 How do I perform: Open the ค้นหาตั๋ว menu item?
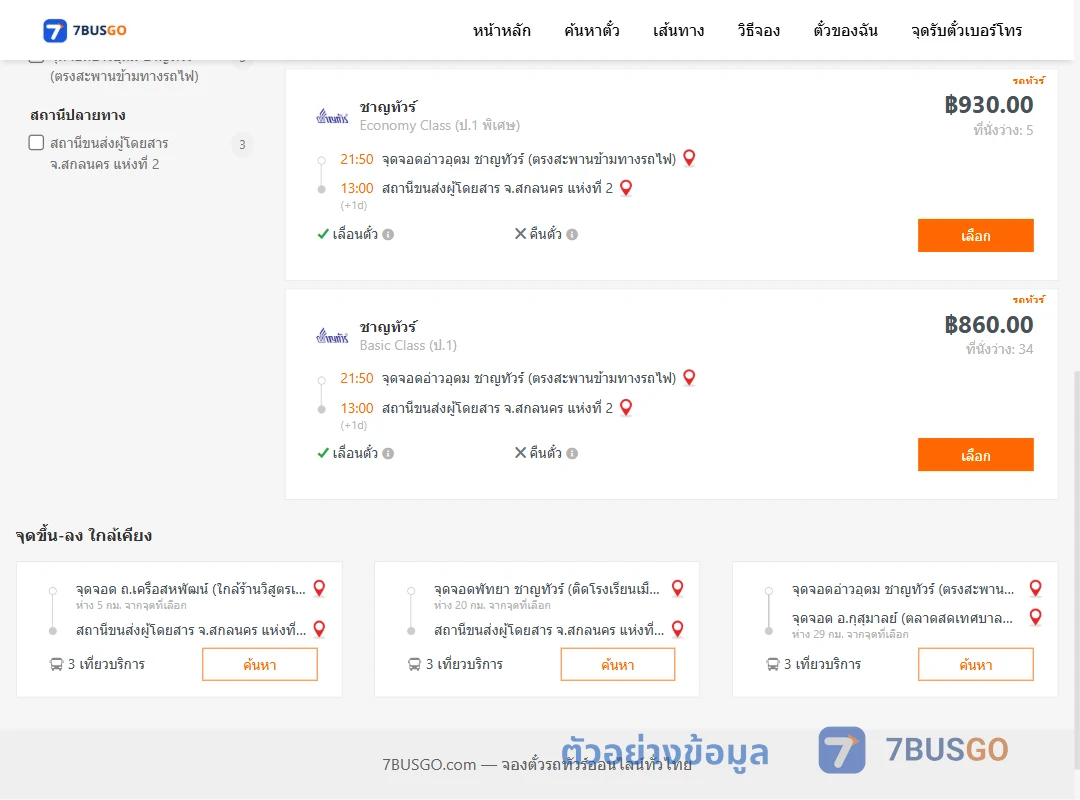click(x=592, y=30)
